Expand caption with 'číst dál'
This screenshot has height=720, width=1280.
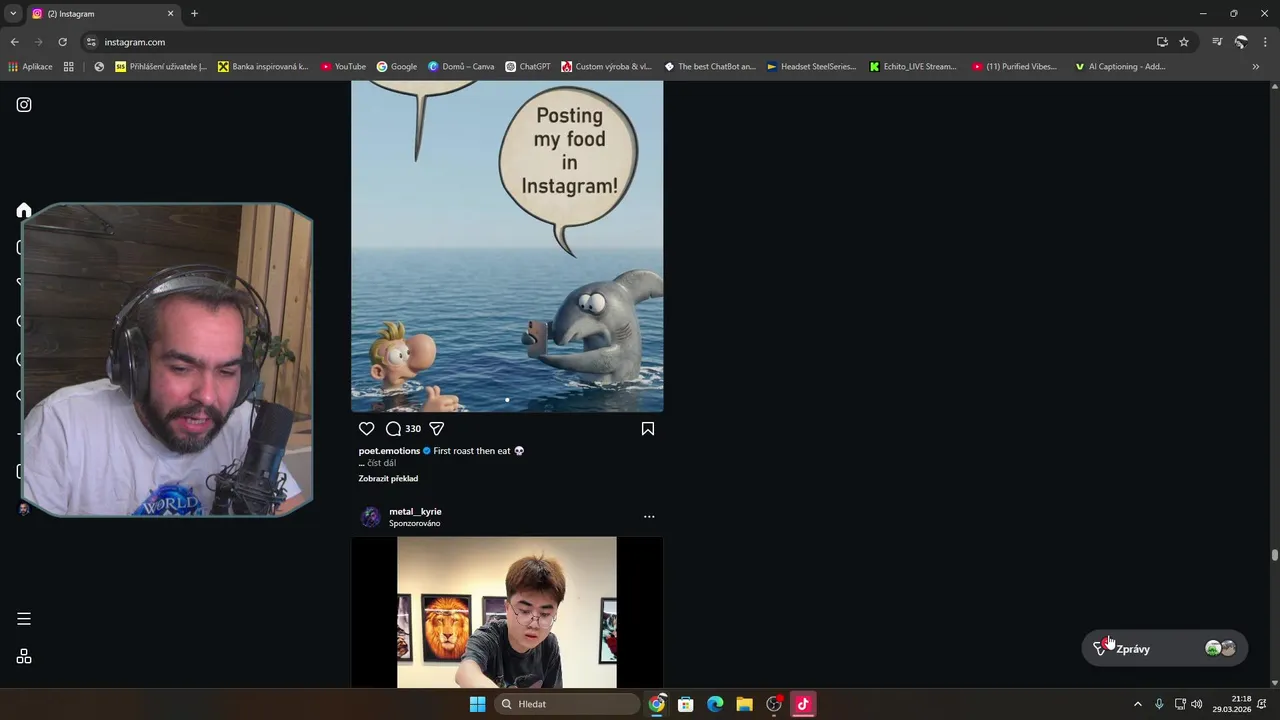coord(382,463)
